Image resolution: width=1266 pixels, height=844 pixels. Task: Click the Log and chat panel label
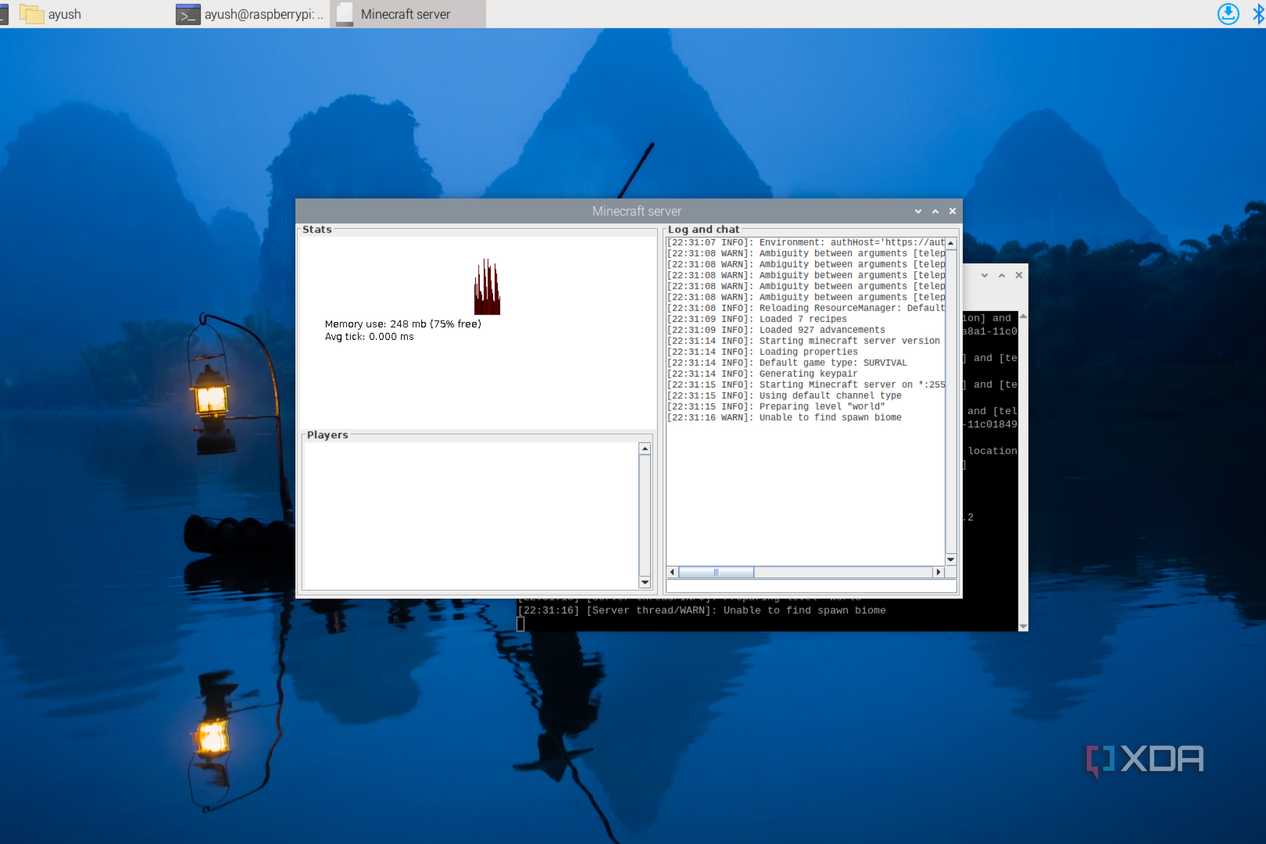click(x=704, y=230)
